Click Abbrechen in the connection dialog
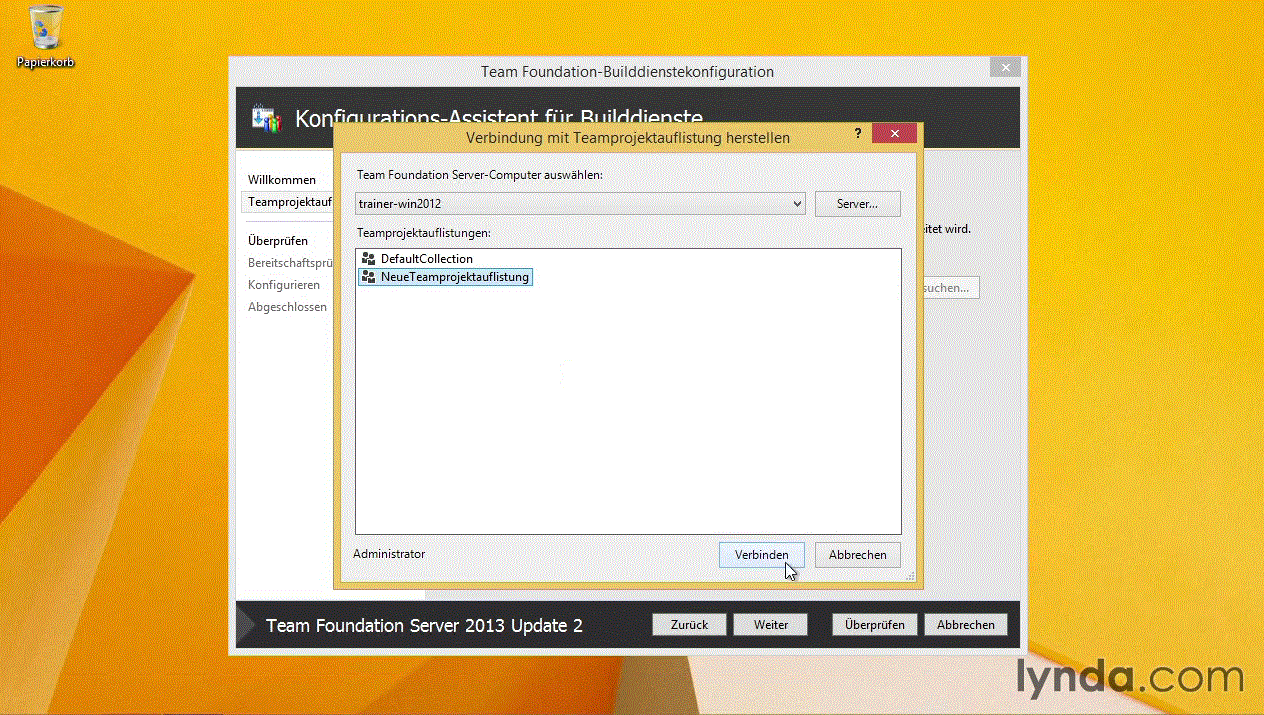 [x=858, y=555]
